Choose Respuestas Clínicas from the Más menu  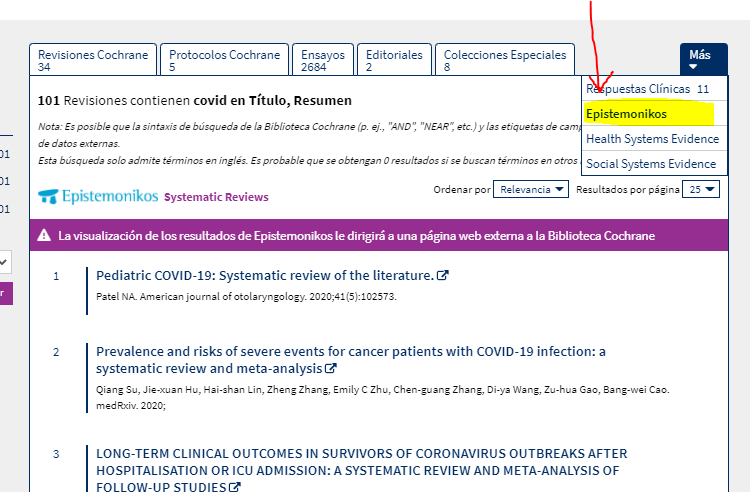pyautogui.click(x=647, y=89)
